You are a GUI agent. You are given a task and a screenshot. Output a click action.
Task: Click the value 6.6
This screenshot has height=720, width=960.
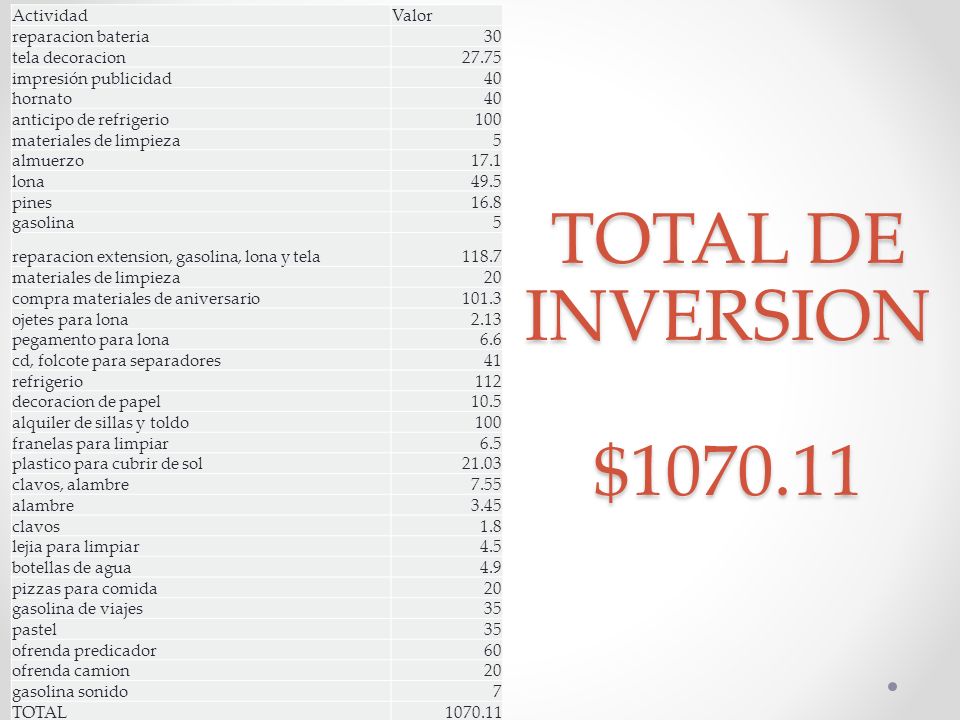[490, 339]
